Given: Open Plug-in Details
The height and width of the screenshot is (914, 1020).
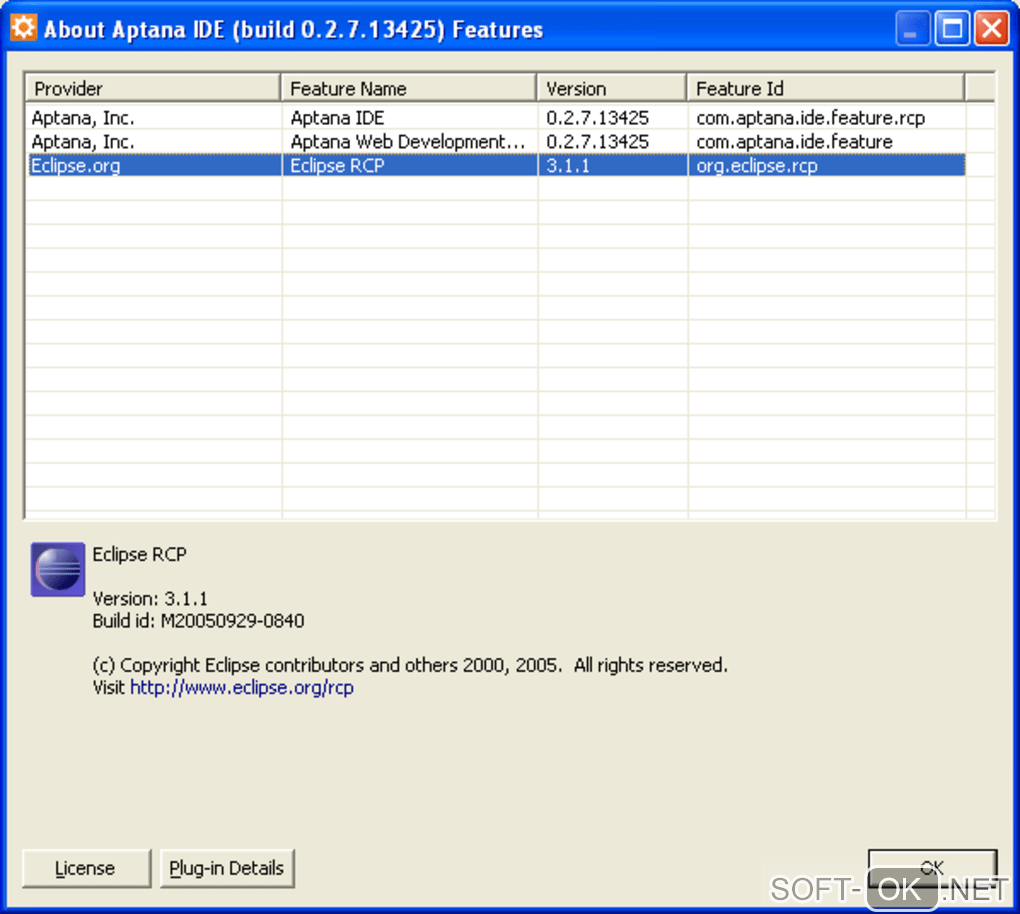Looking at the screenshot, I should tap(227, 868).
